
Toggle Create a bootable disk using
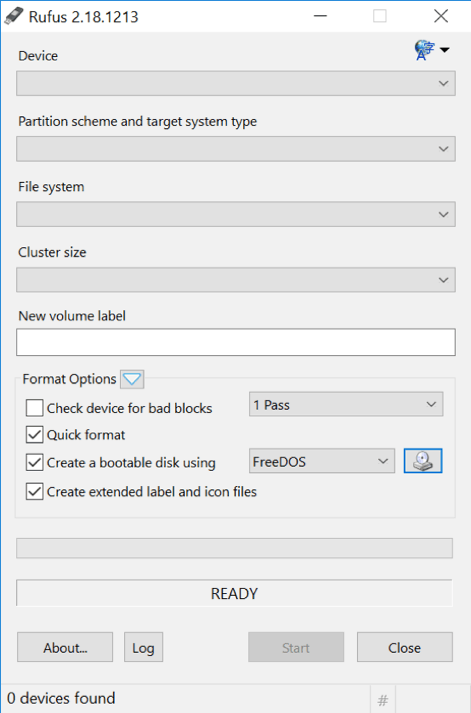pyautogui.click(x=35, y=462)
